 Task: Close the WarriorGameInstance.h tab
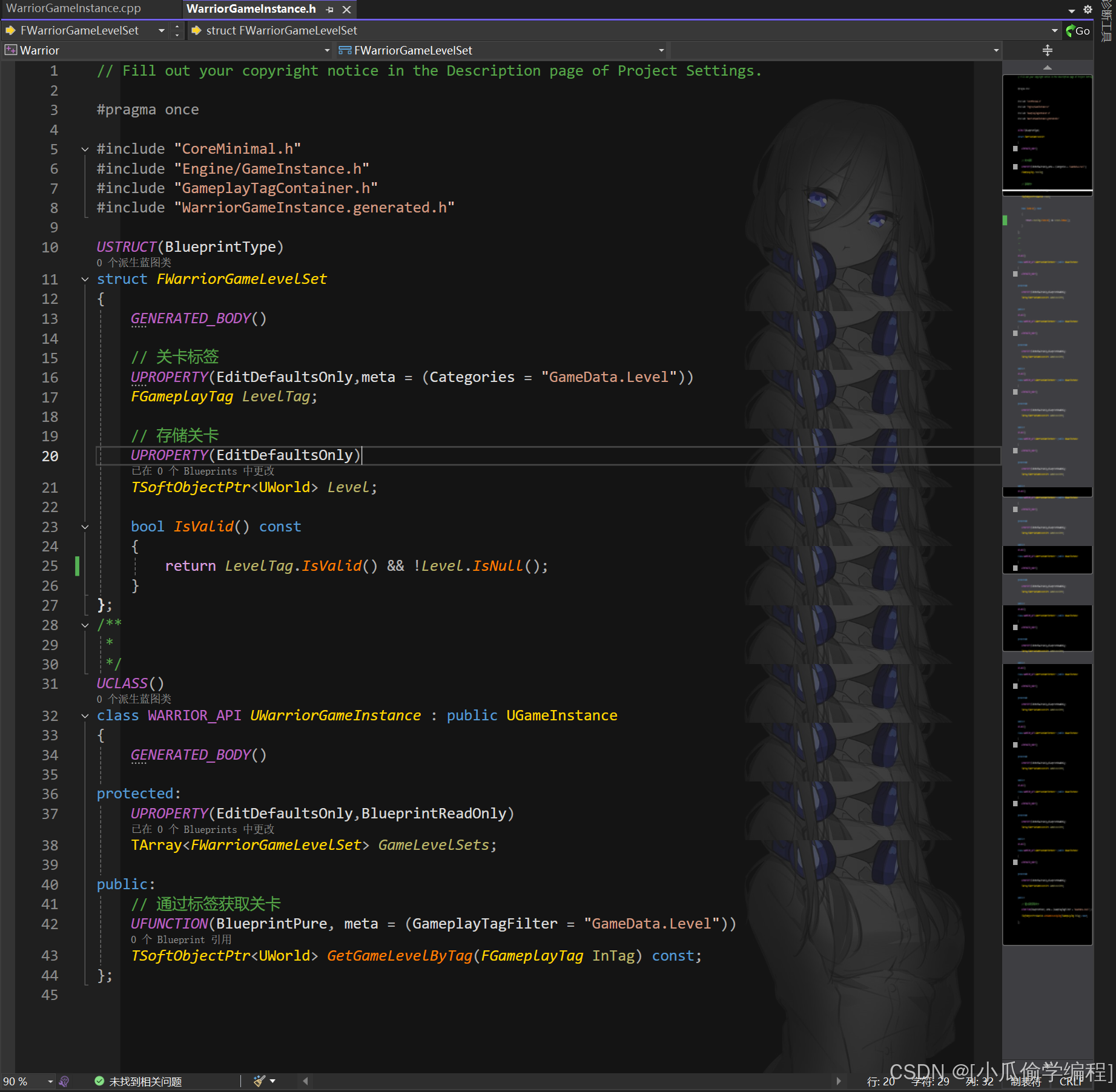pos(346,10)
